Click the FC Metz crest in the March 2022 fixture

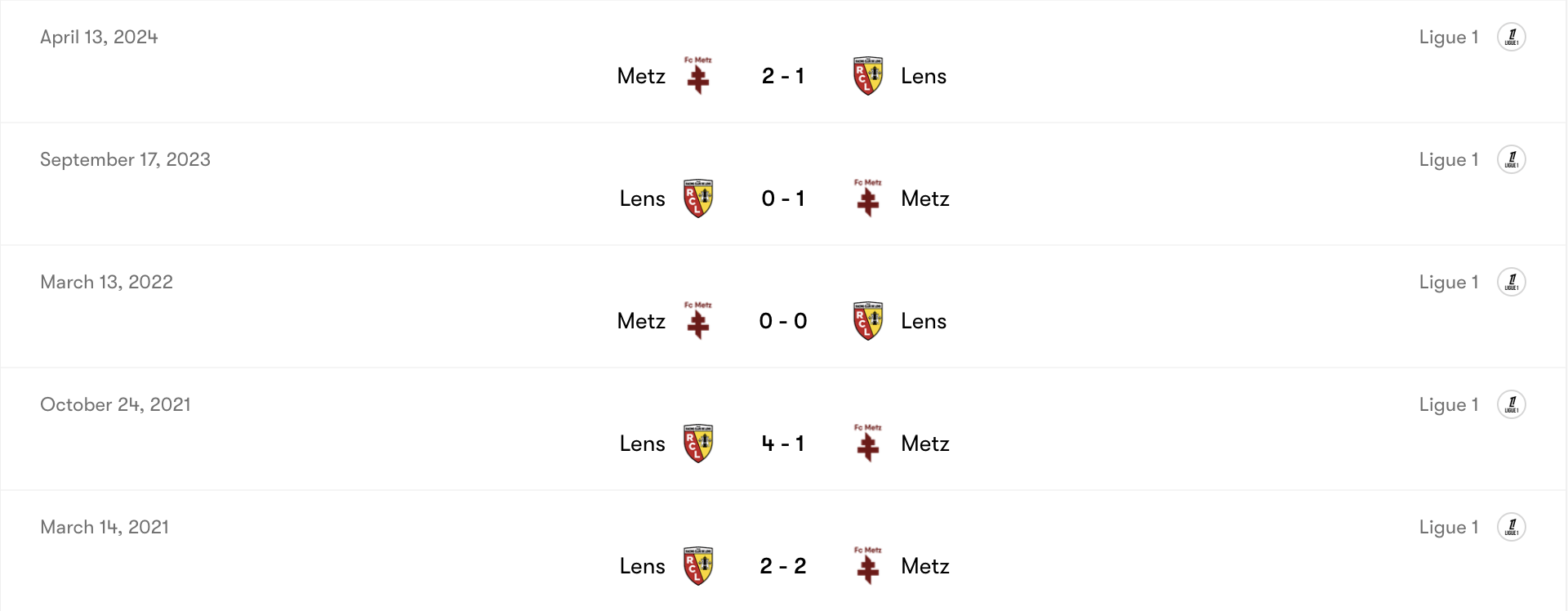pyautogui.click(x=698, y=319)
